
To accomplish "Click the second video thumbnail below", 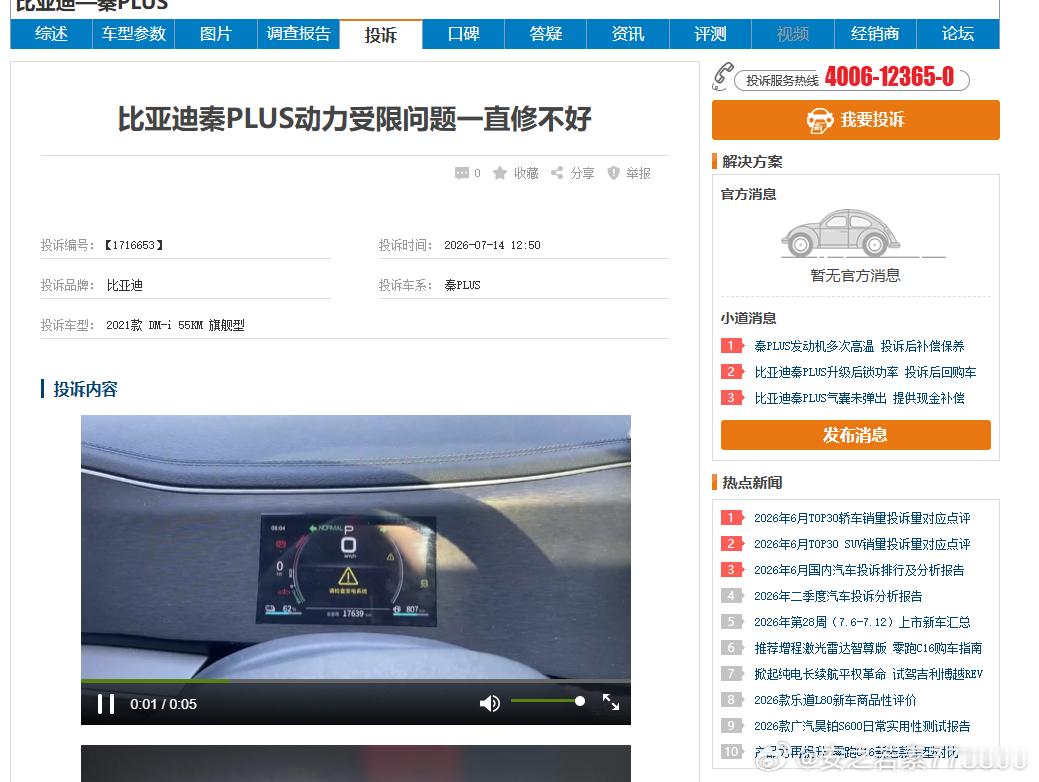I will point(356,763).
